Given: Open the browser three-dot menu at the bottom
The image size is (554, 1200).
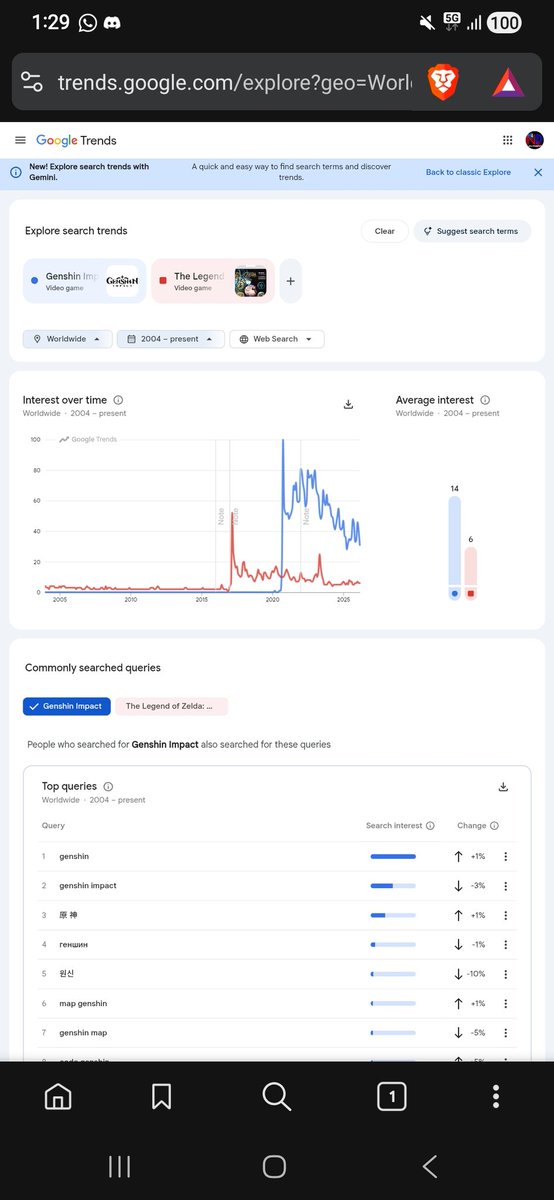Looking at the screenshot, I should (496, 1096).
